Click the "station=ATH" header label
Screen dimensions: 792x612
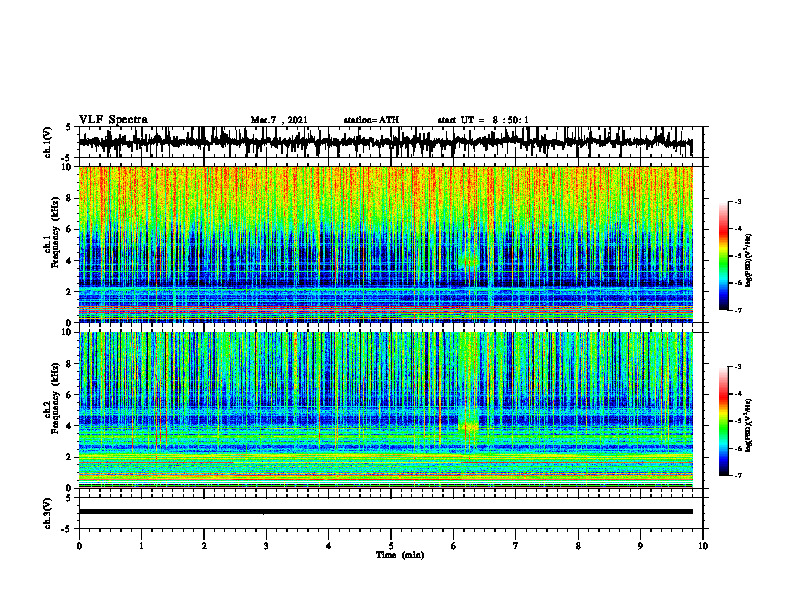(371, 120)
